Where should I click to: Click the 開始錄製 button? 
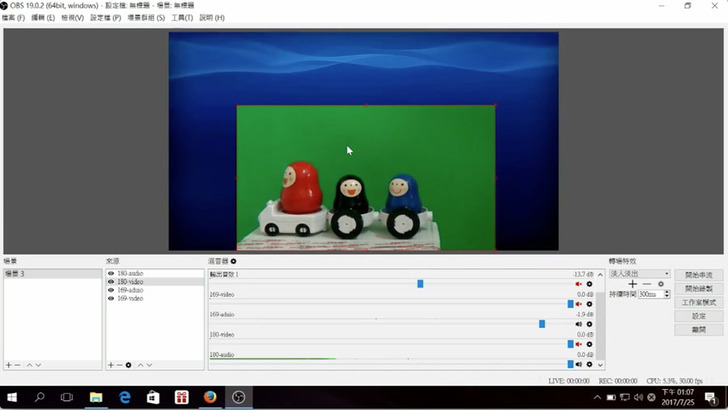(698, 288)
